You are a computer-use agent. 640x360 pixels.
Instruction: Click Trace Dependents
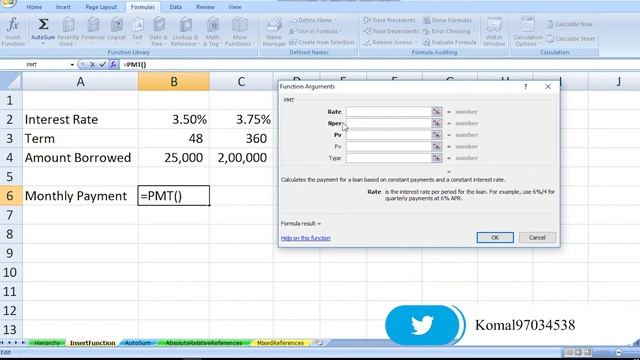(391, 31)
